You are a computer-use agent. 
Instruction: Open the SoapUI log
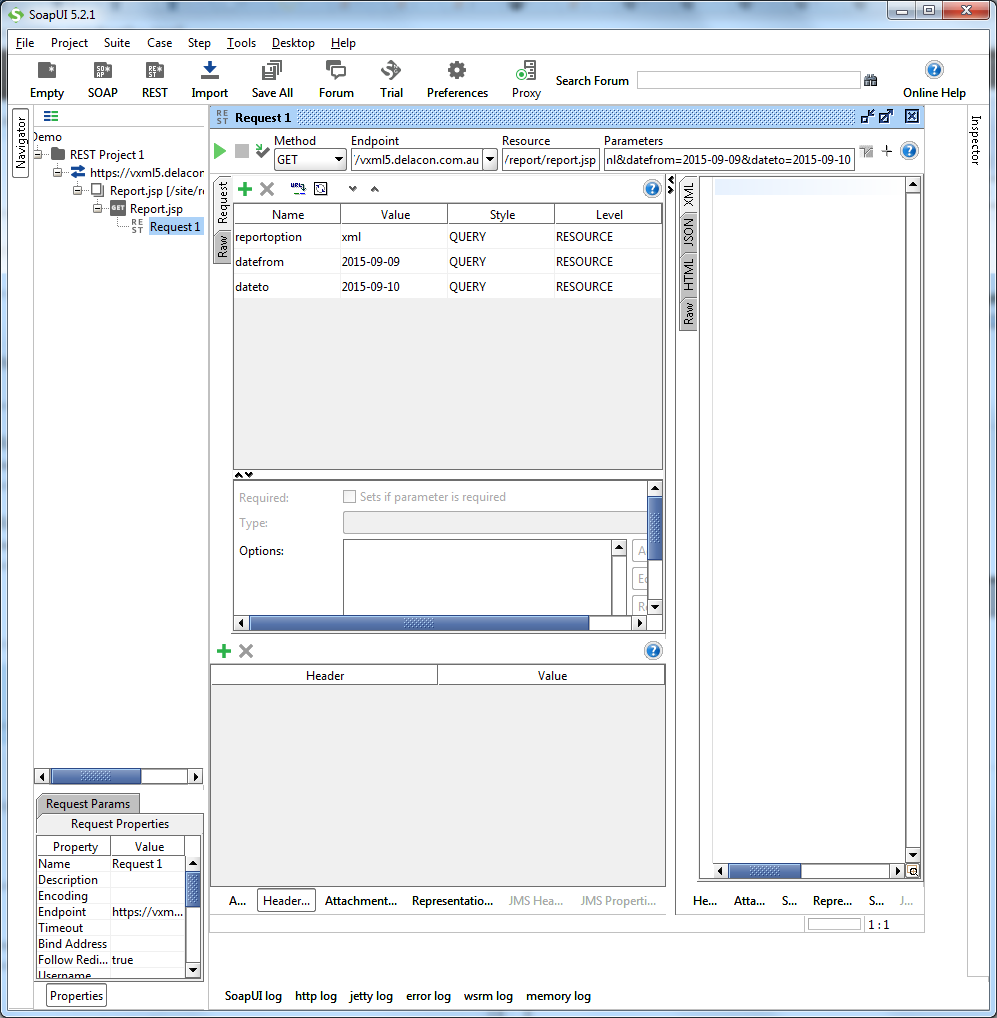[x=253, y=996]
